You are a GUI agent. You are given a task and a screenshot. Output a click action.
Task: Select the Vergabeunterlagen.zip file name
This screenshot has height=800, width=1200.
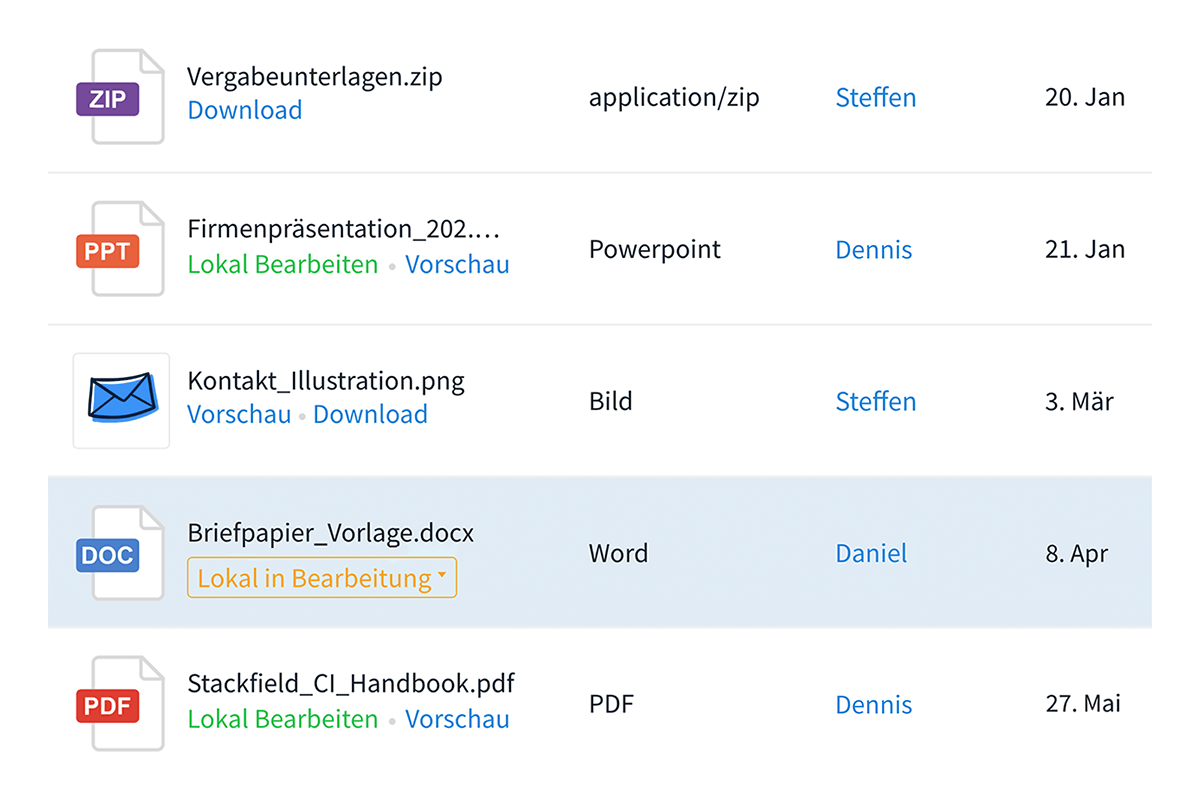point(315,77)
